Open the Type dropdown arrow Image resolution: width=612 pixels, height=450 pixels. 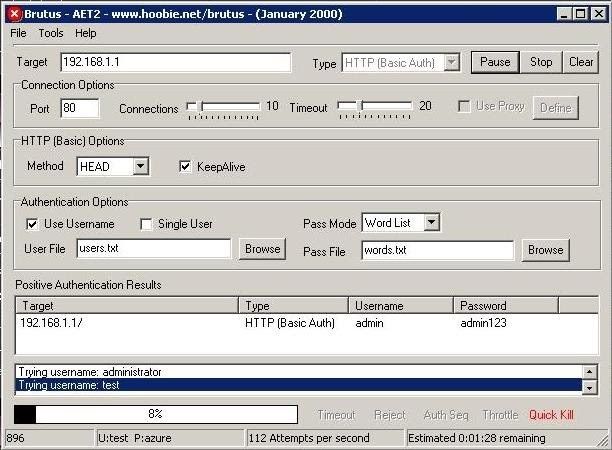[x=452, y=62]
